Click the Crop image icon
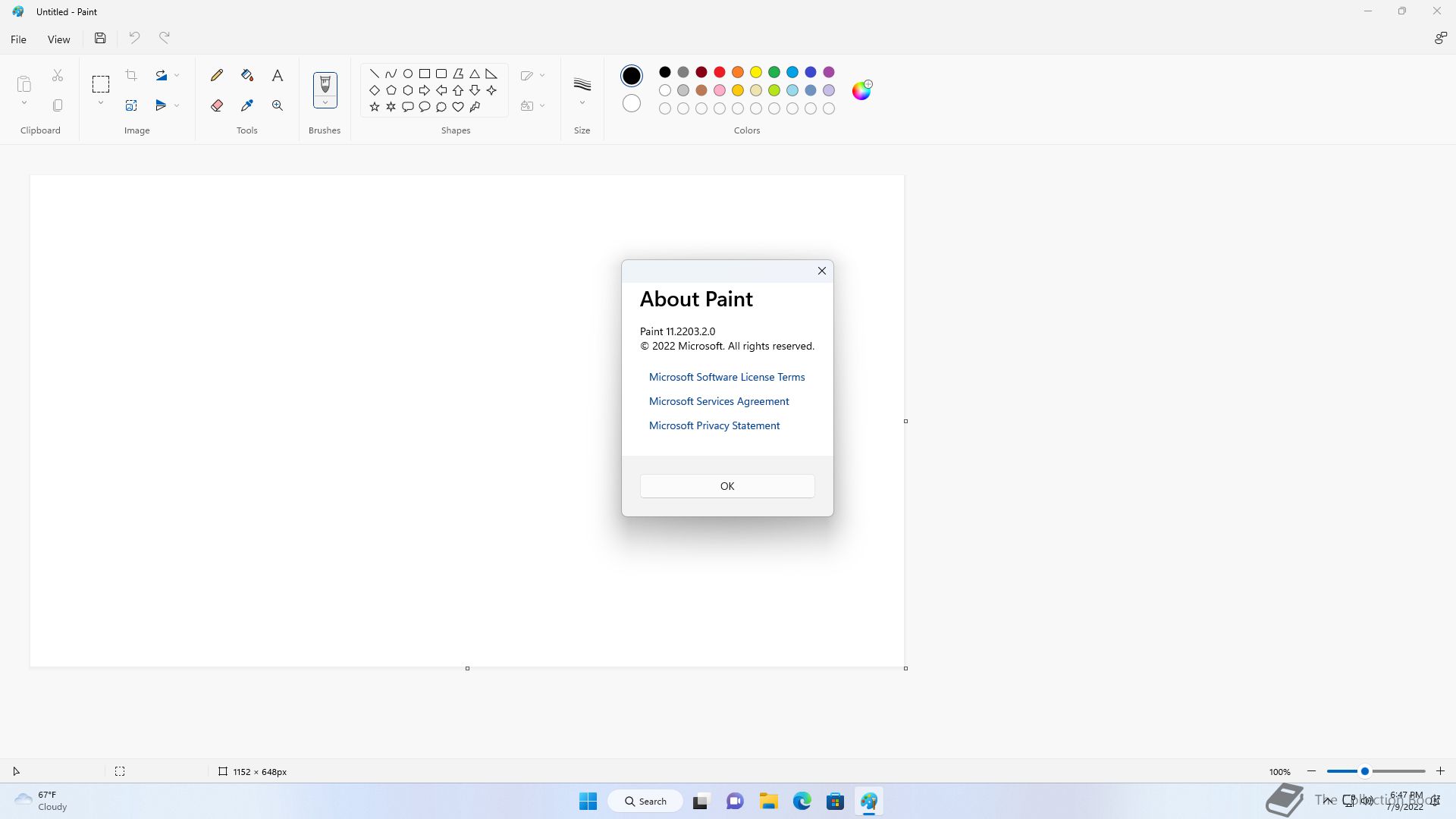The image size is (1456, 819). [131, 75]
